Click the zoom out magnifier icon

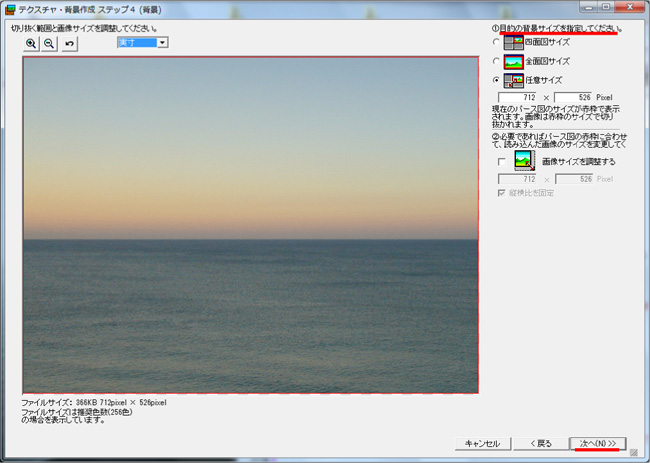tap(49, 44)
